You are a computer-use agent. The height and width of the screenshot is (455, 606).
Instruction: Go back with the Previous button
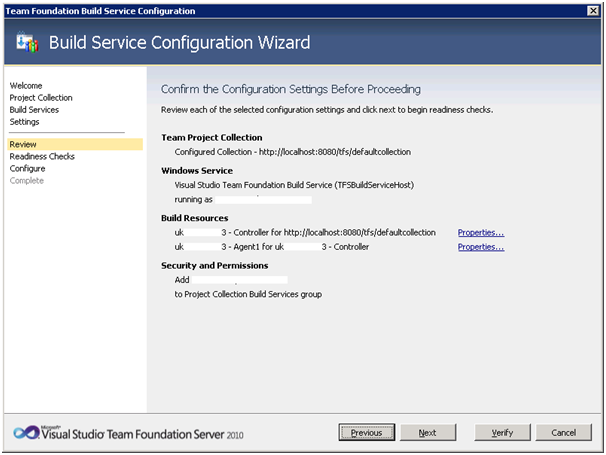pyautogui.click(x=367, y=432)
